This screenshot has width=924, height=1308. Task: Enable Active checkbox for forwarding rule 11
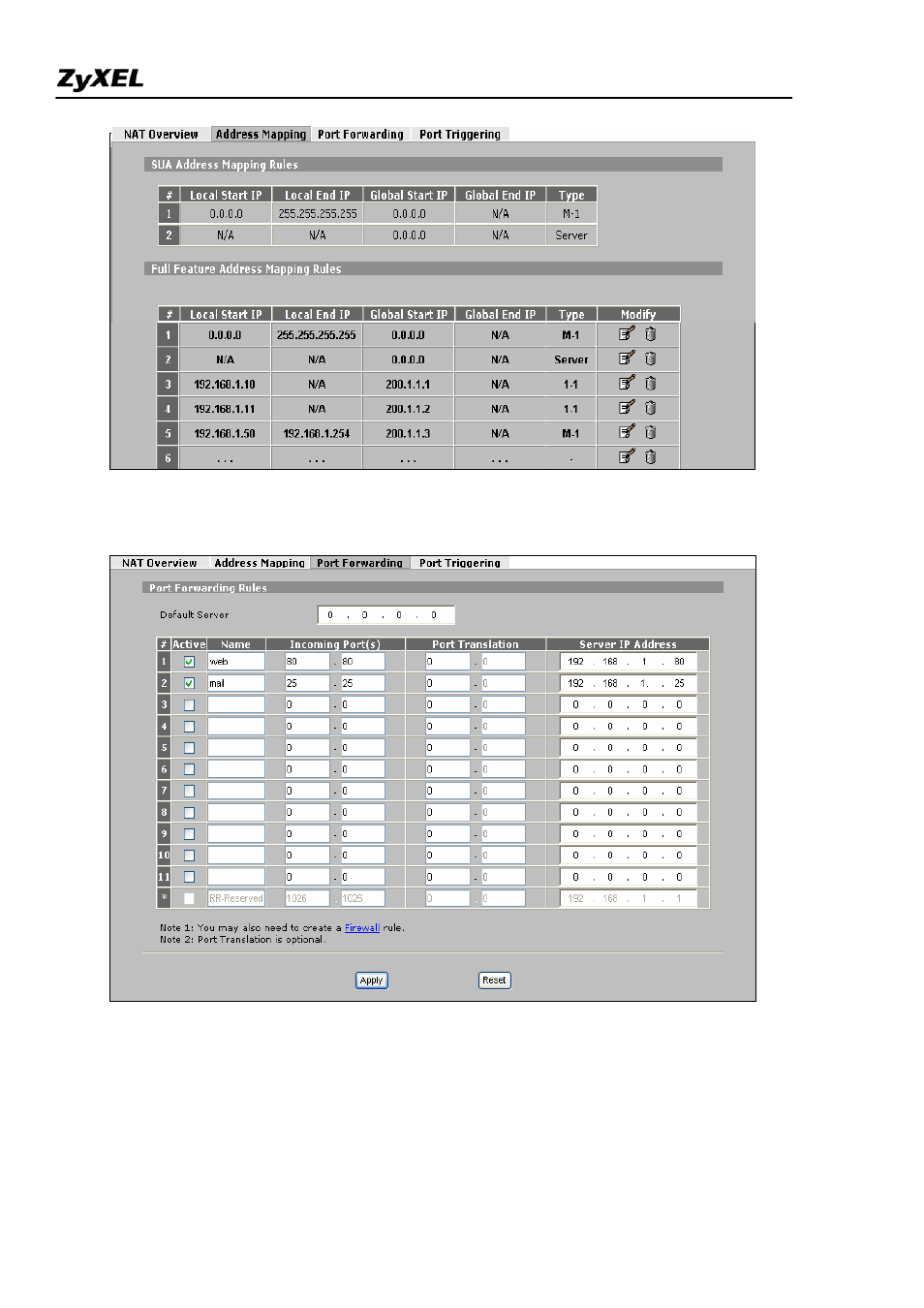point(189,877)
